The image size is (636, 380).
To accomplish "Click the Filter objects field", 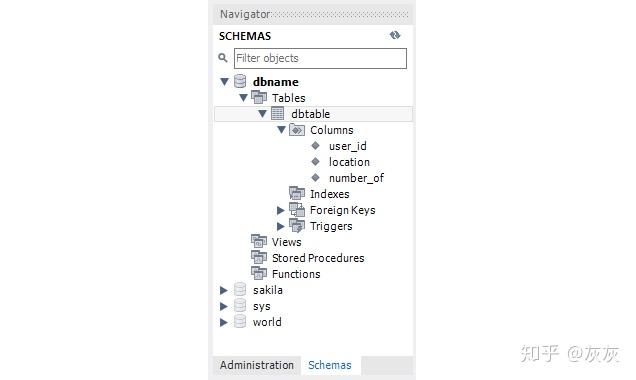I will coord(320,58).
